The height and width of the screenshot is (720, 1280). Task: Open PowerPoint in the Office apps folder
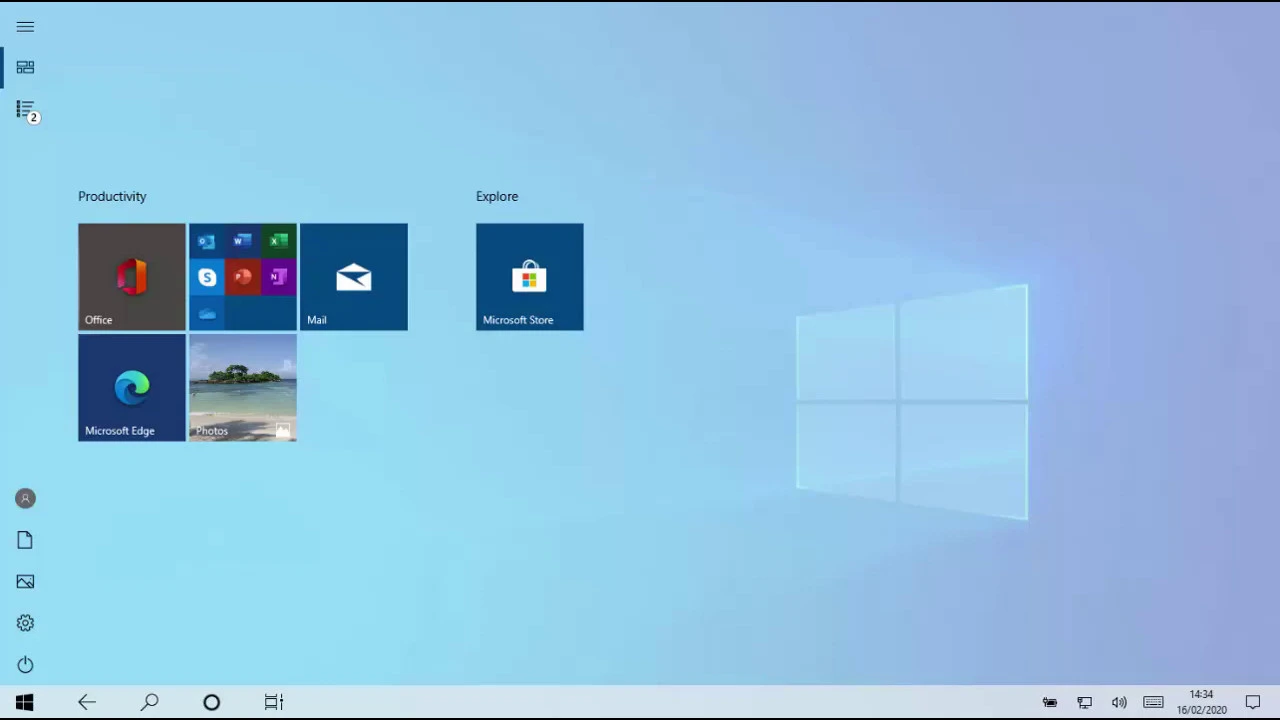[242, 277]
